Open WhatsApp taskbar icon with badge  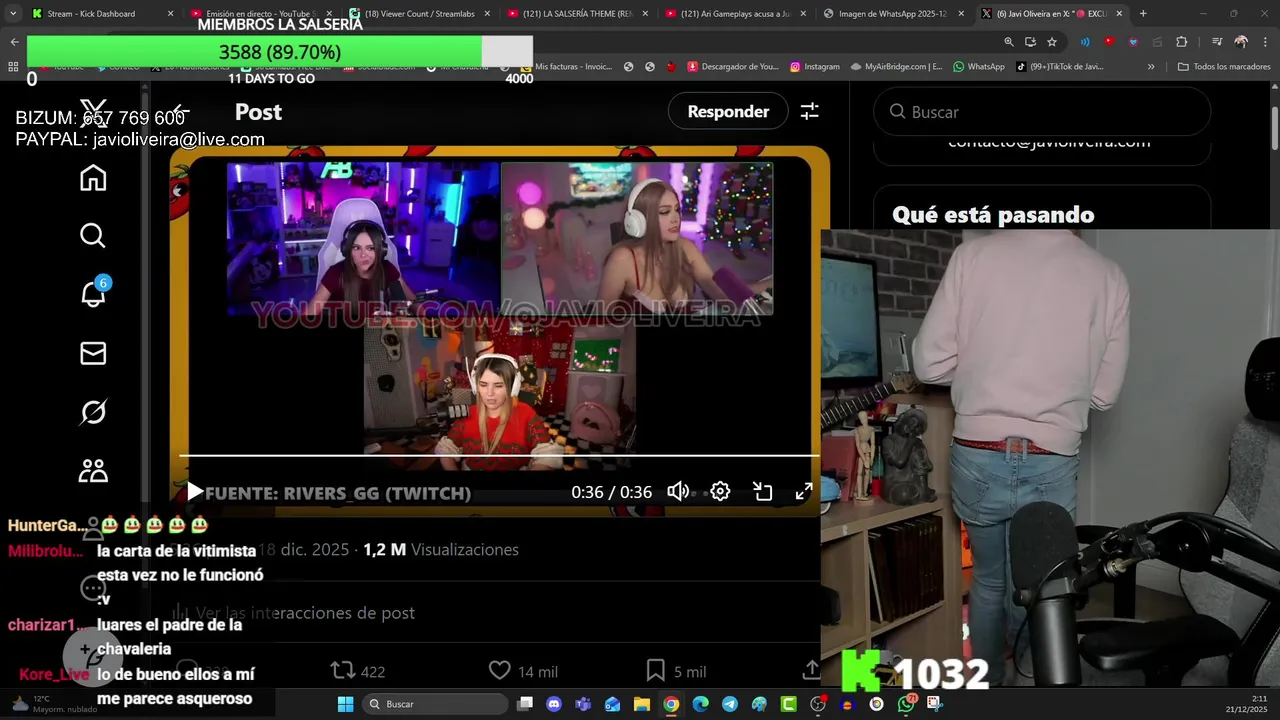(906, 704)
